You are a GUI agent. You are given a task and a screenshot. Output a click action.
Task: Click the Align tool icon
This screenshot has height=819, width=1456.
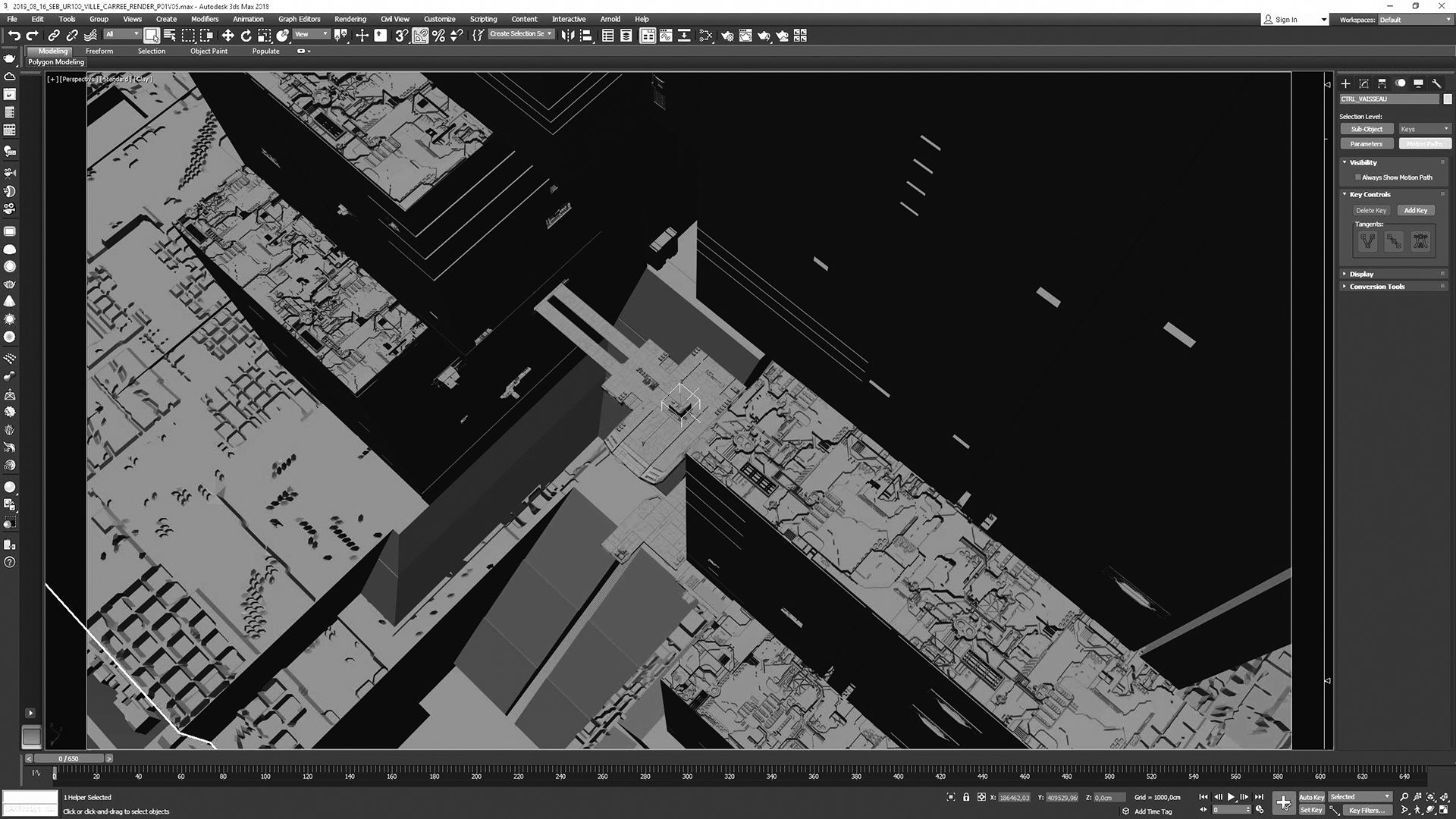pyautogui.click(x=585, y=35)
